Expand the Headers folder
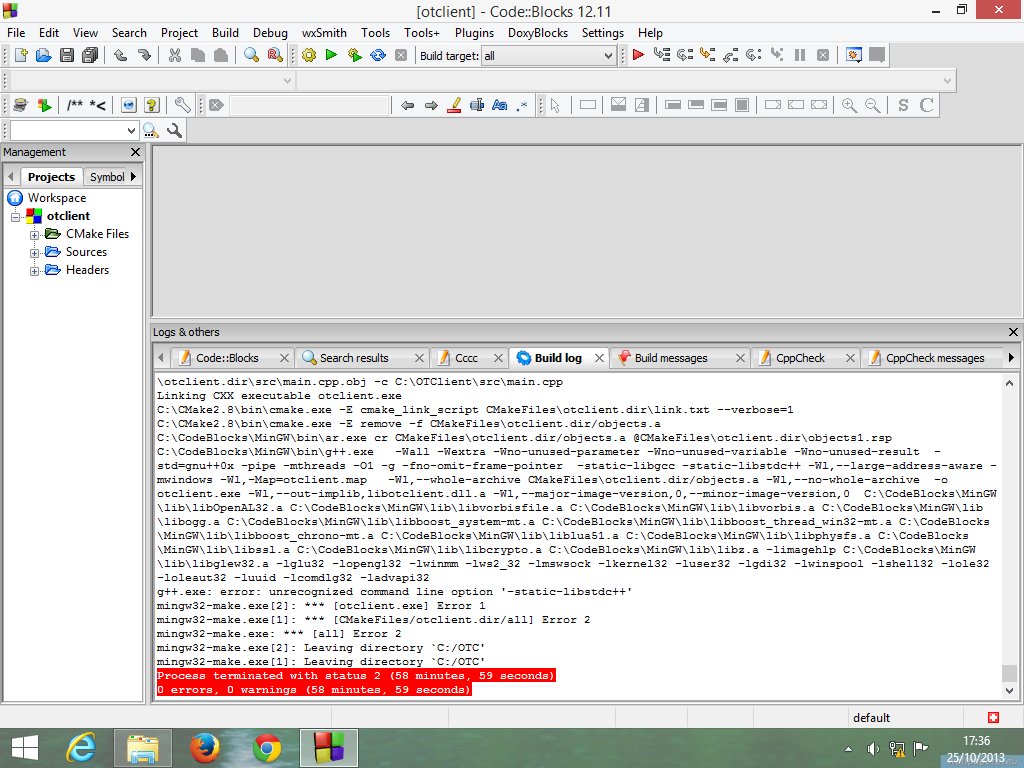The height and width of the screenshot is (768, 1024). (34, 271)
